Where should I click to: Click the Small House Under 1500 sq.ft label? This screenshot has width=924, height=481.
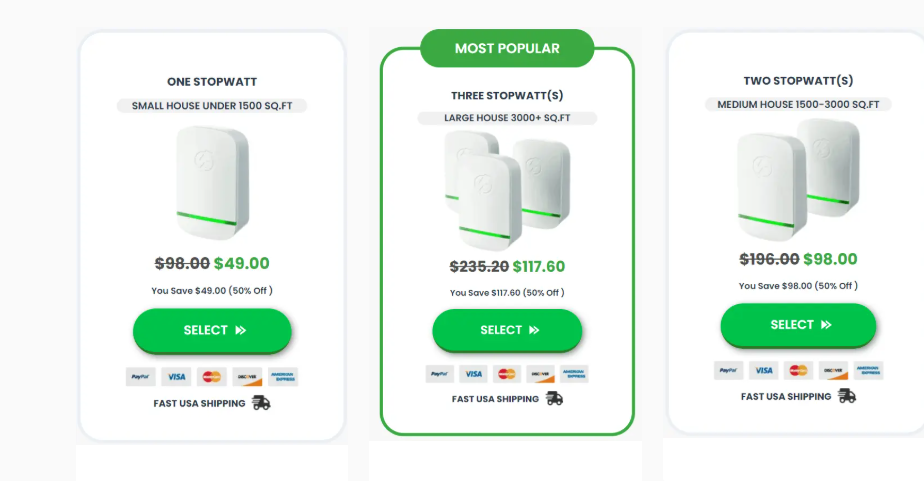click(x=212, y=106)
